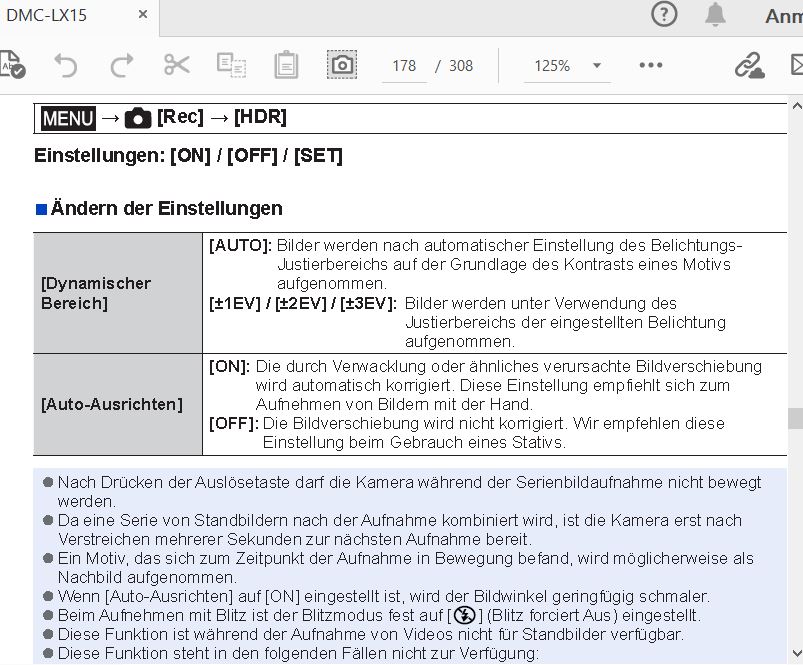The height and width of the screenshot is (665, 803).
Task: Click the note starting 'Nach Drücken der Auslösetaste'
Action: pyautogui.click(x=409, y=491)
